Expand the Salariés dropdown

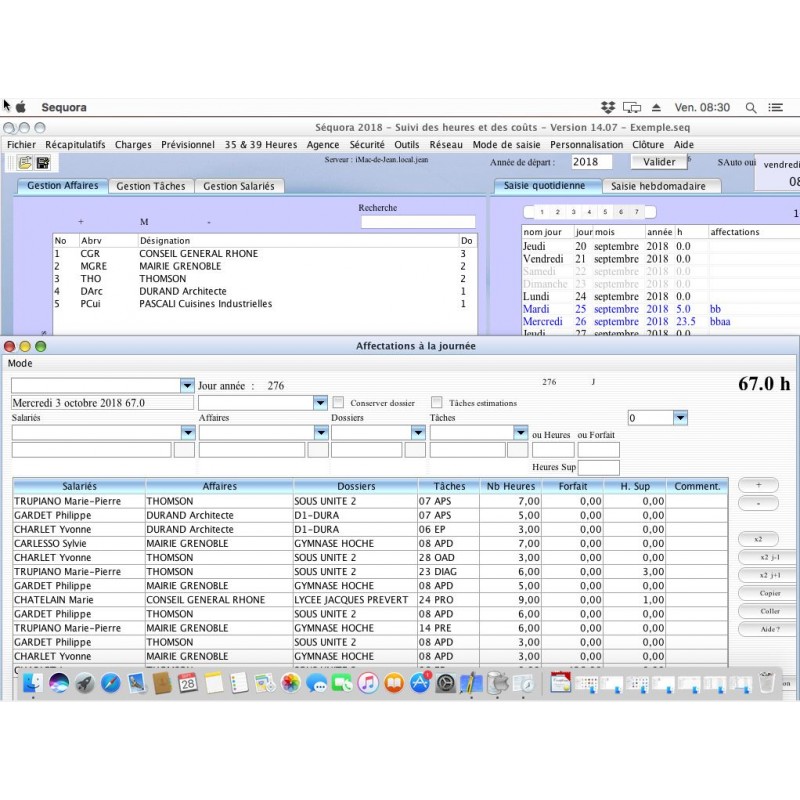tap(188, 433)
